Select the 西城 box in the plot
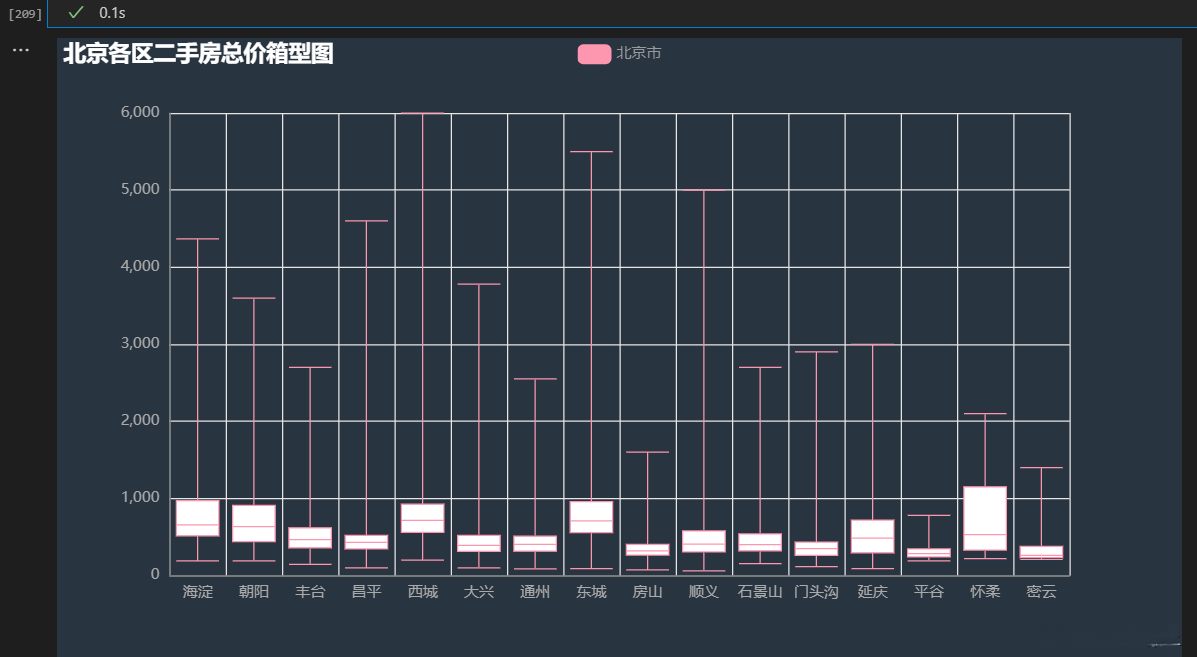1197x657 pixels. [423, 518]
